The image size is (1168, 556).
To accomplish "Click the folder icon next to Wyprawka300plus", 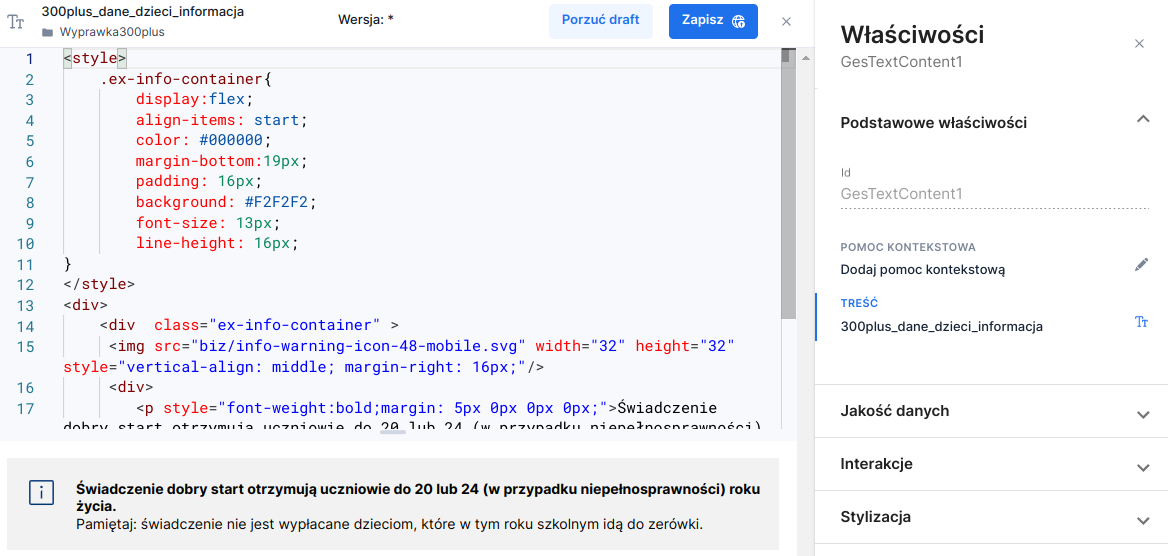I will pyautogui.click(x=48, y=32).
